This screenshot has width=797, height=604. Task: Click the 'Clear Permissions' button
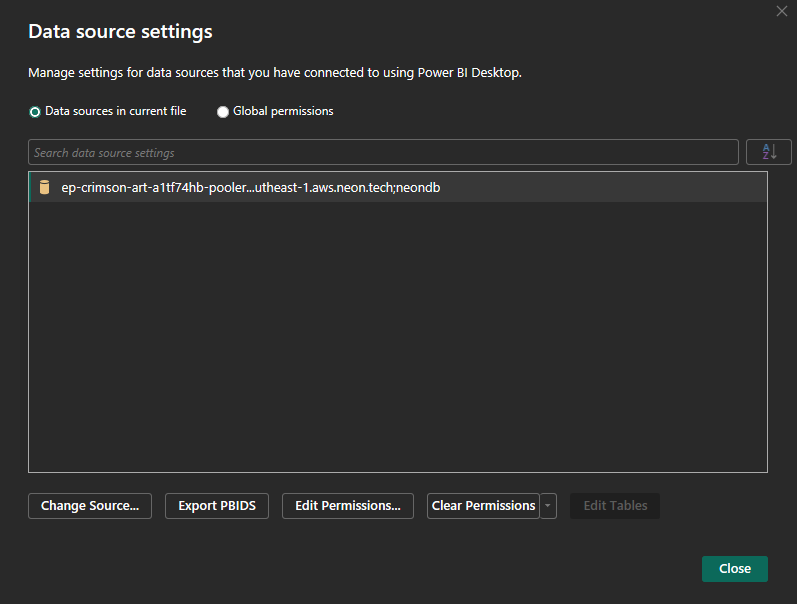483,506
